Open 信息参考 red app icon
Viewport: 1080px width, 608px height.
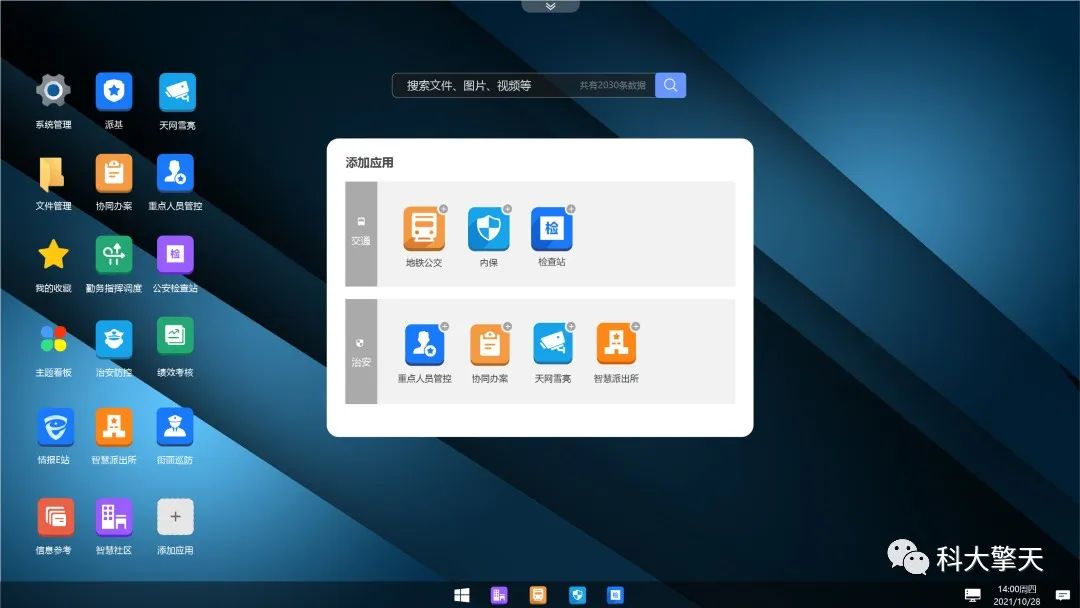pos(54,517)
